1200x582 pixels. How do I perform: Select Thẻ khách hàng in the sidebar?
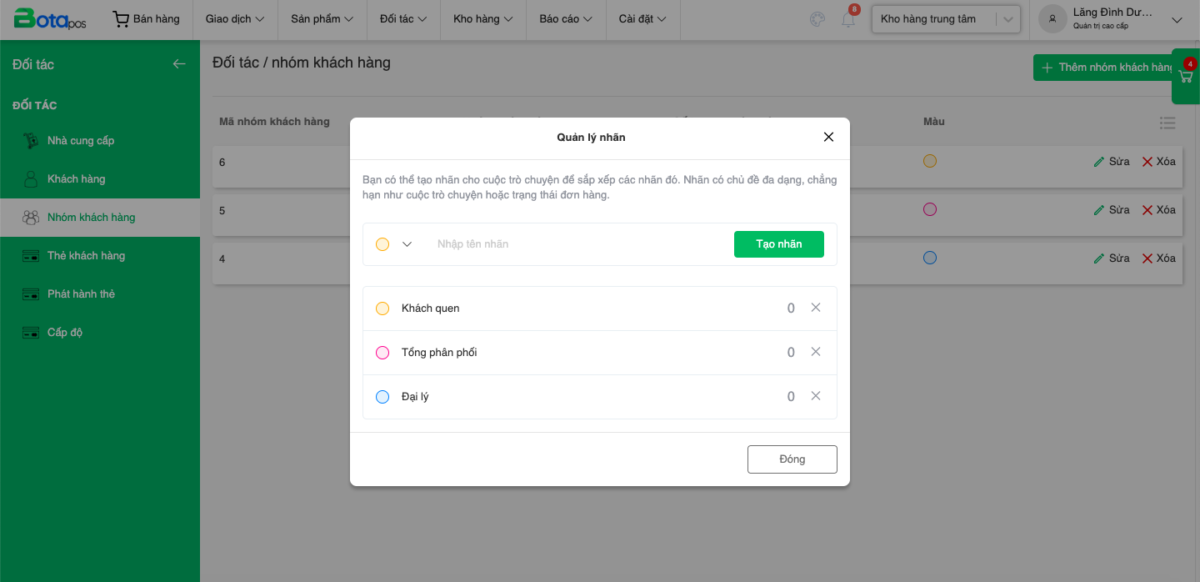click(86, 256)
